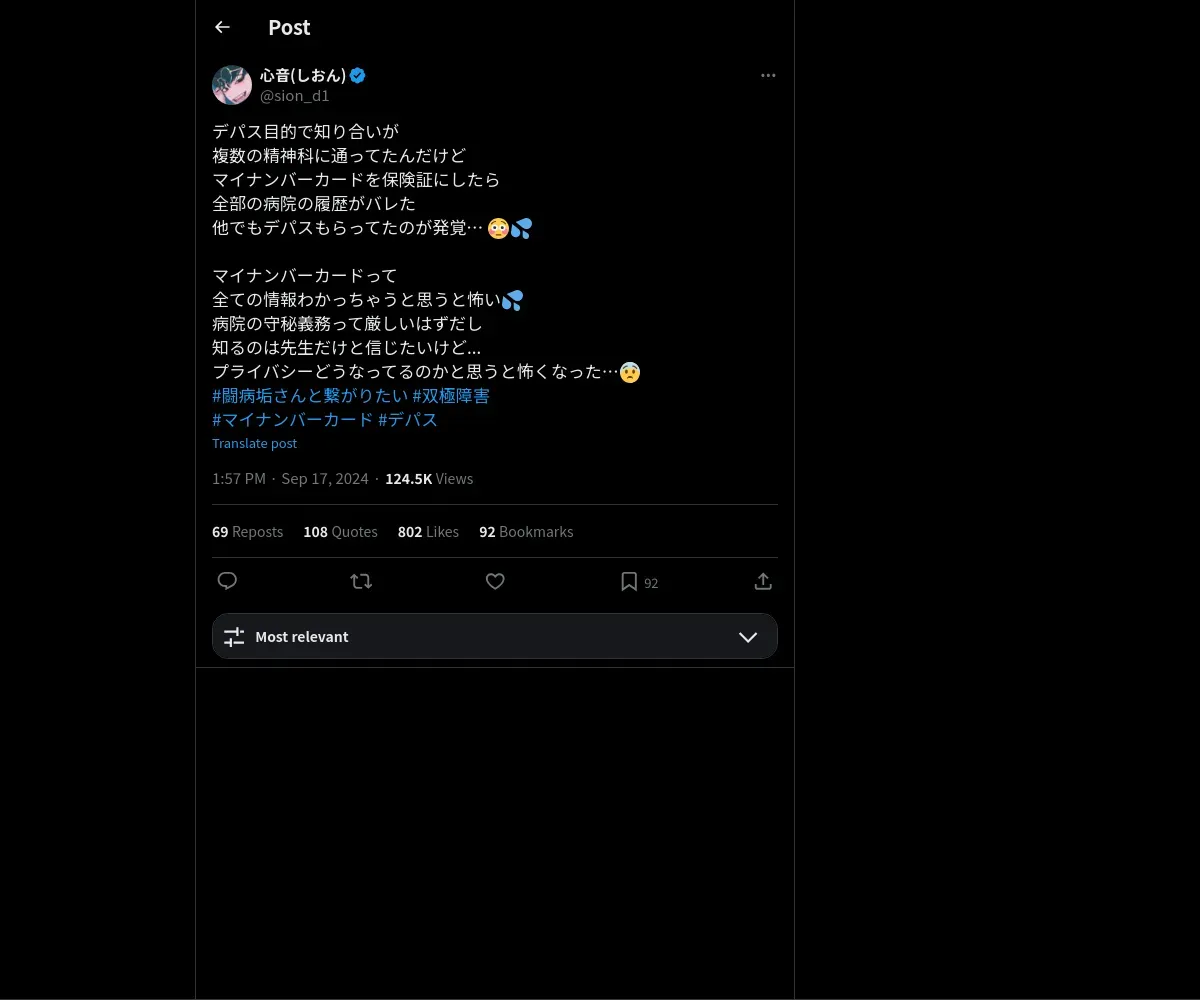This screenshot has width=1200, height=1000.
Task: Click the blue verified badge
Action: click(x=357, y=75)
